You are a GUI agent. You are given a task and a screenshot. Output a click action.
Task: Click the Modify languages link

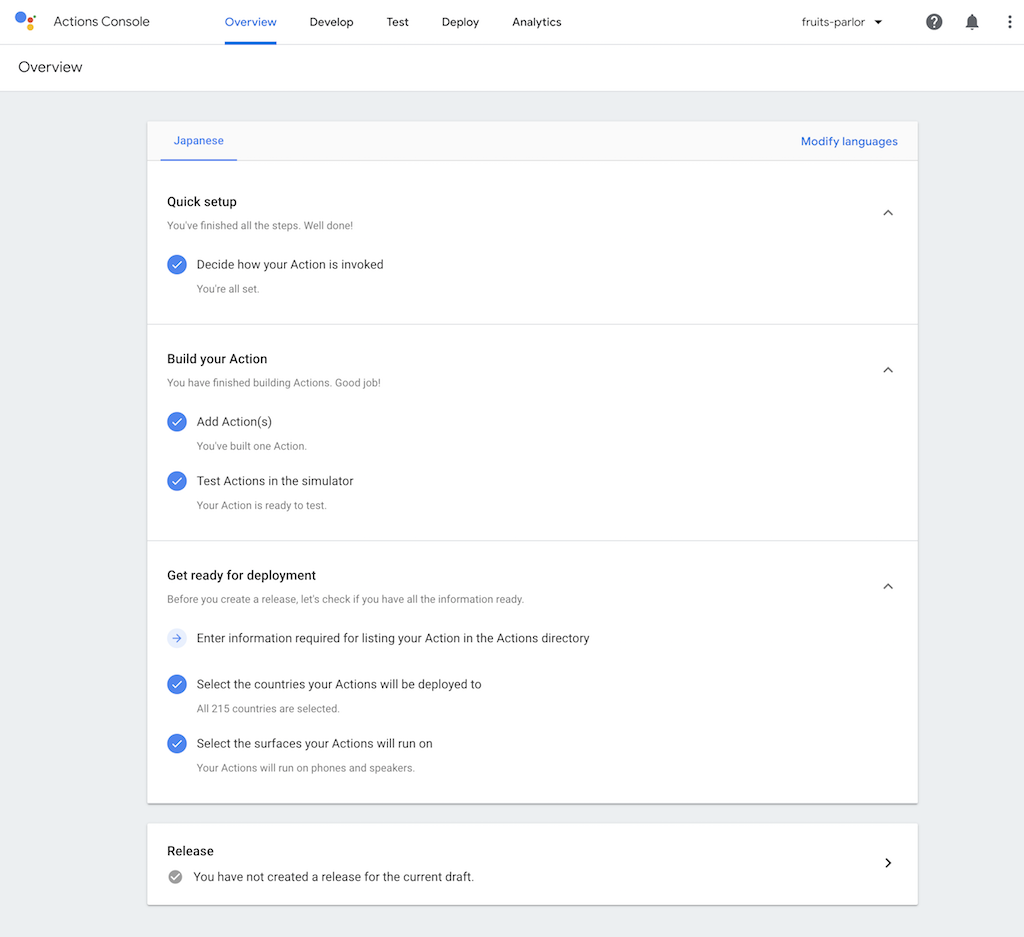coord(849,142)
